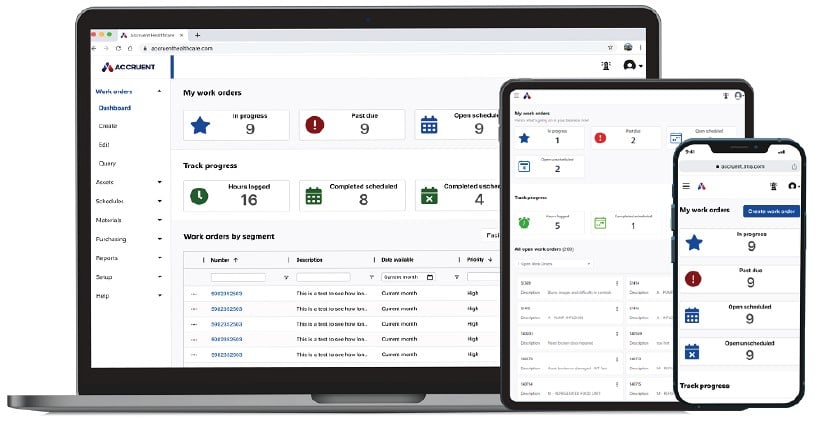Click the alarm notification icon in laptop header
Viewport: 821px width, 429px height.
tap(606, 66)
